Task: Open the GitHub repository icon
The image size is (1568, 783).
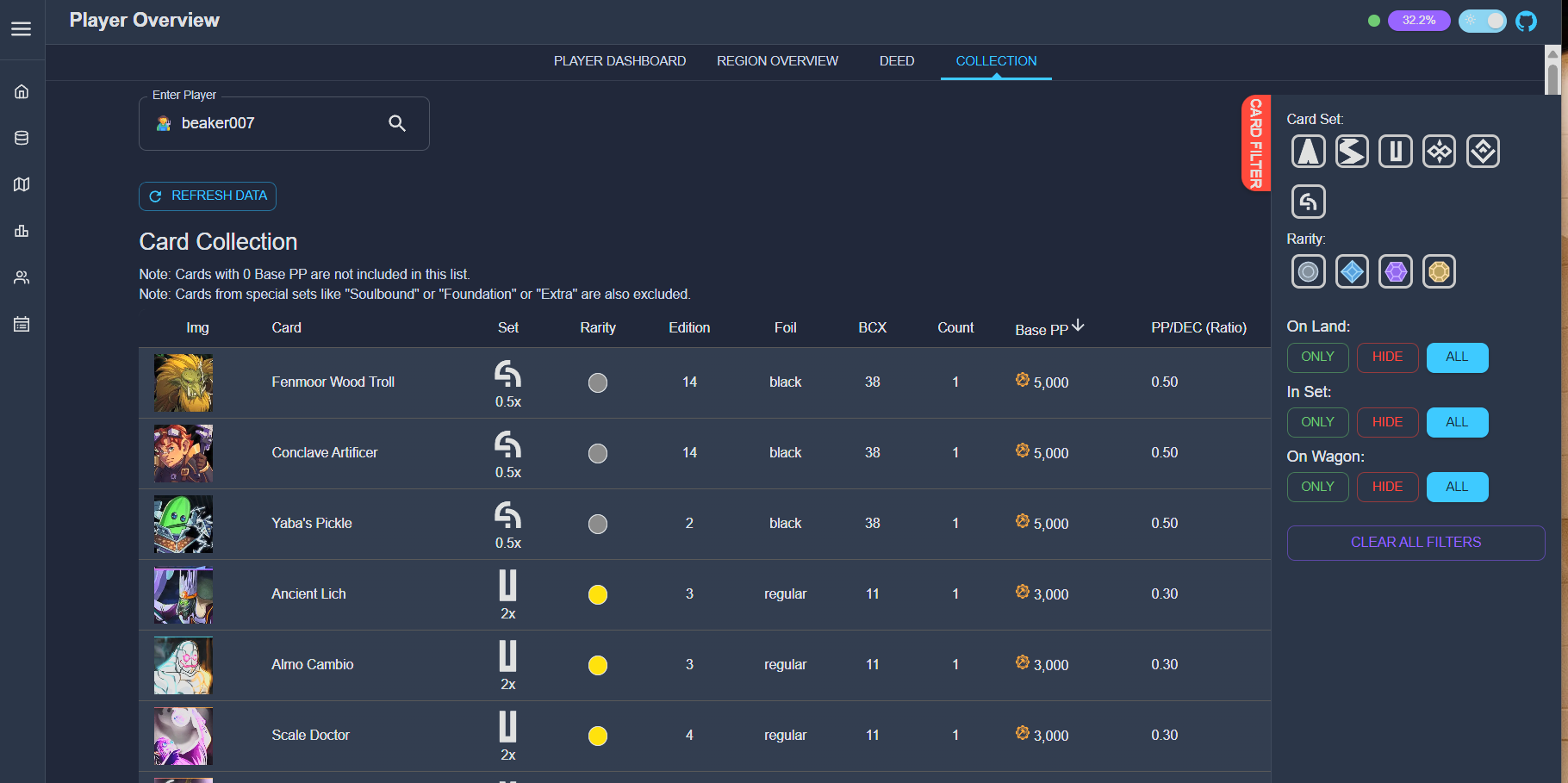Action: pyautogui.click(x=1526, y=21)
